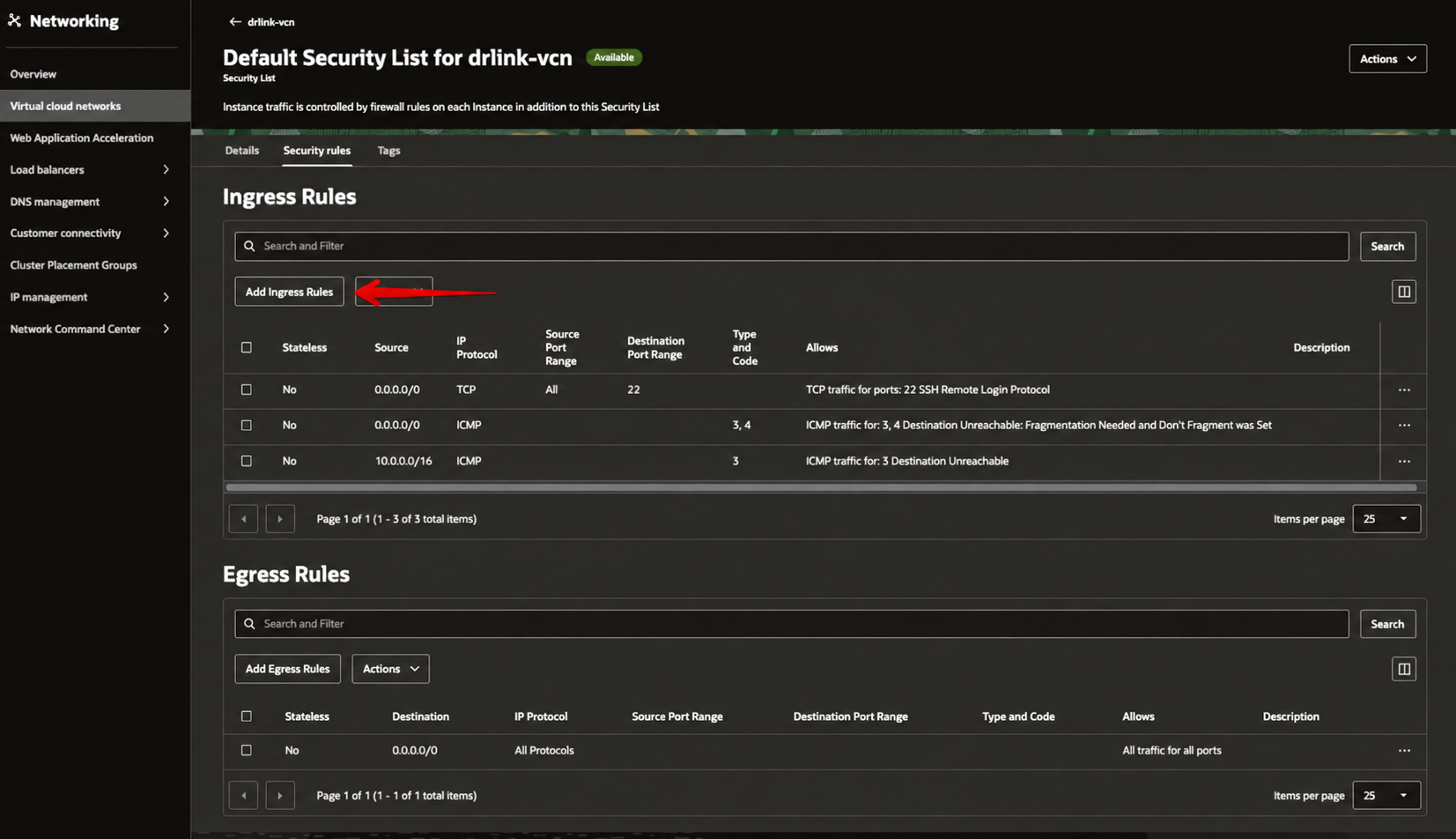The height and width of the screenshot is (839, 1456).
Task: Click Add Egress Rules button
Action: [x=287, y=669]
